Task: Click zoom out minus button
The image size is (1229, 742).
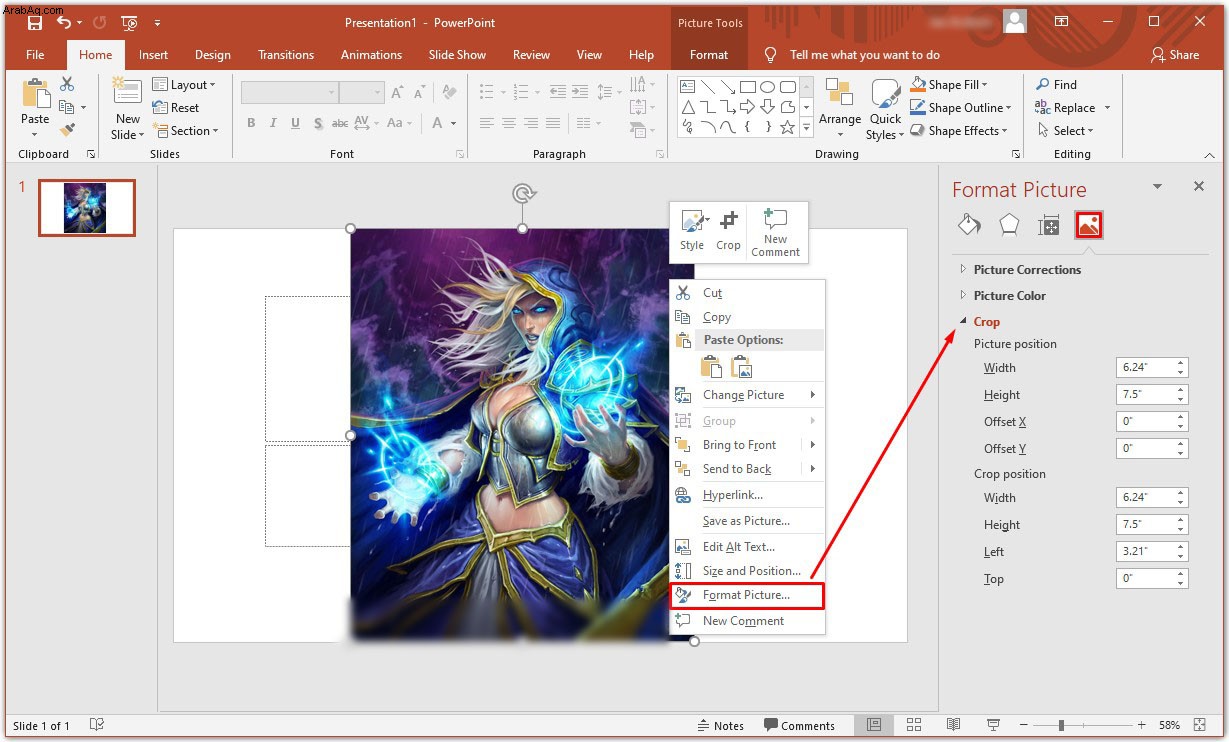Action: tap(1024, 725)
